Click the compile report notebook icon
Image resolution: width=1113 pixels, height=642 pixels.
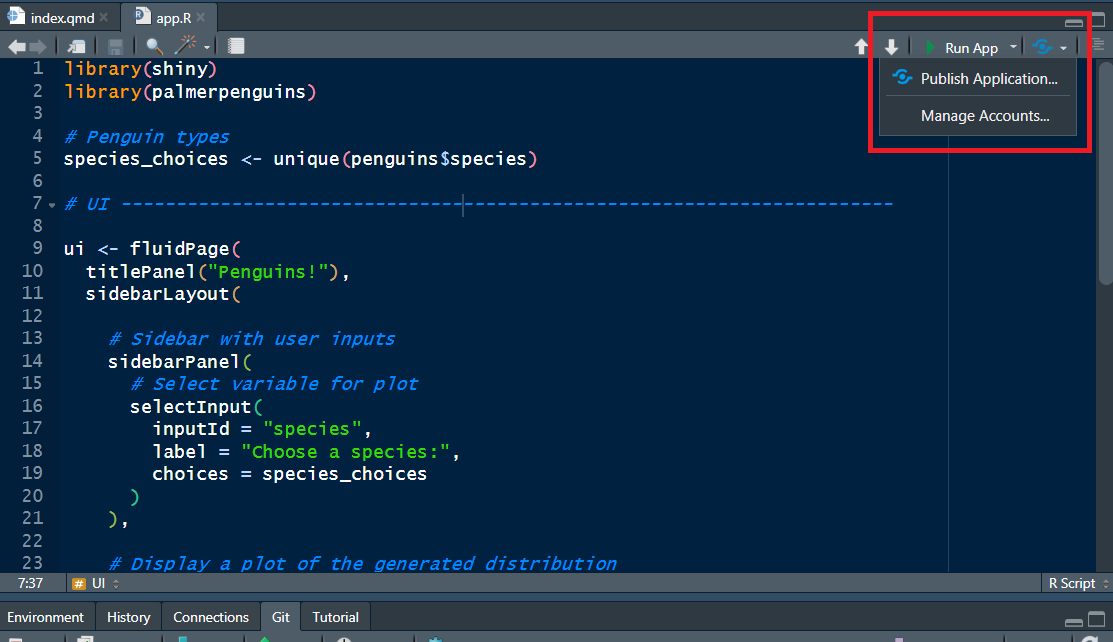point(236,45)
